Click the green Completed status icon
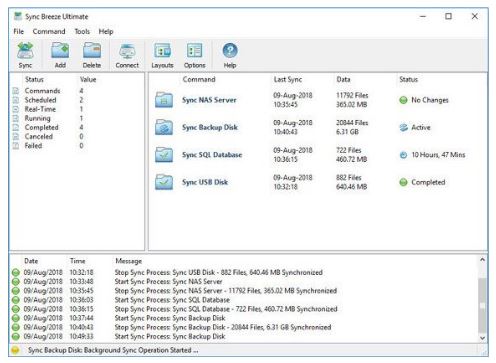 (403, 182)
